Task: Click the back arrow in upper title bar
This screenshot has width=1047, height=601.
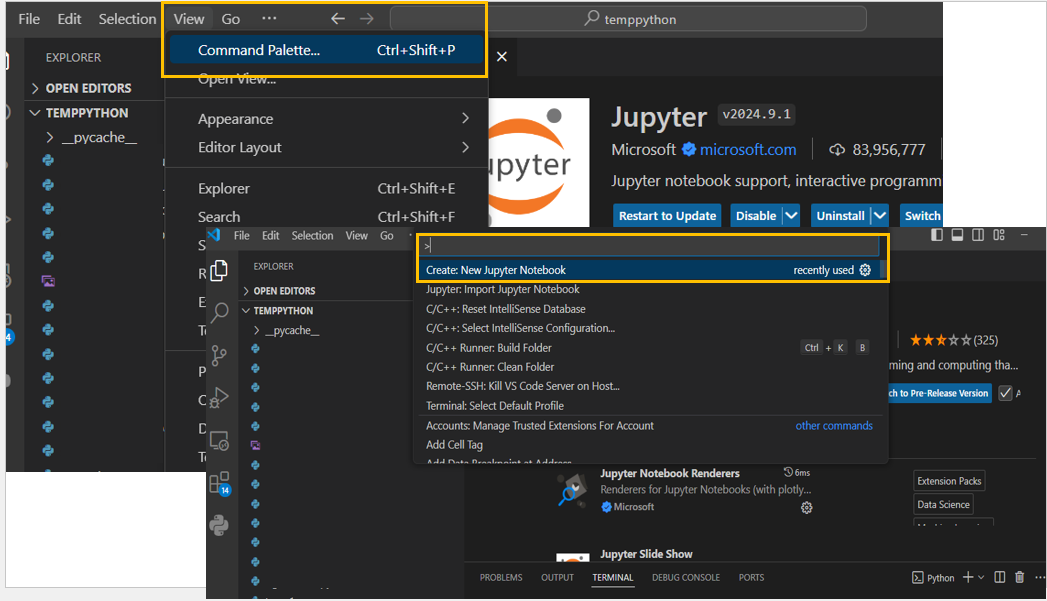Action: click(x=338, y=19)
